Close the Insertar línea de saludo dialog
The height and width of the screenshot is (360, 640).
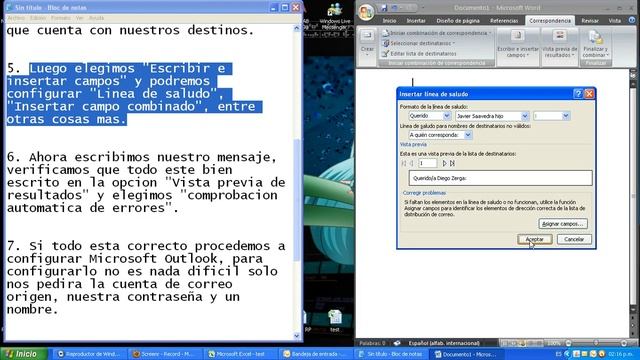pyautogui.click(x=589, y=94)
